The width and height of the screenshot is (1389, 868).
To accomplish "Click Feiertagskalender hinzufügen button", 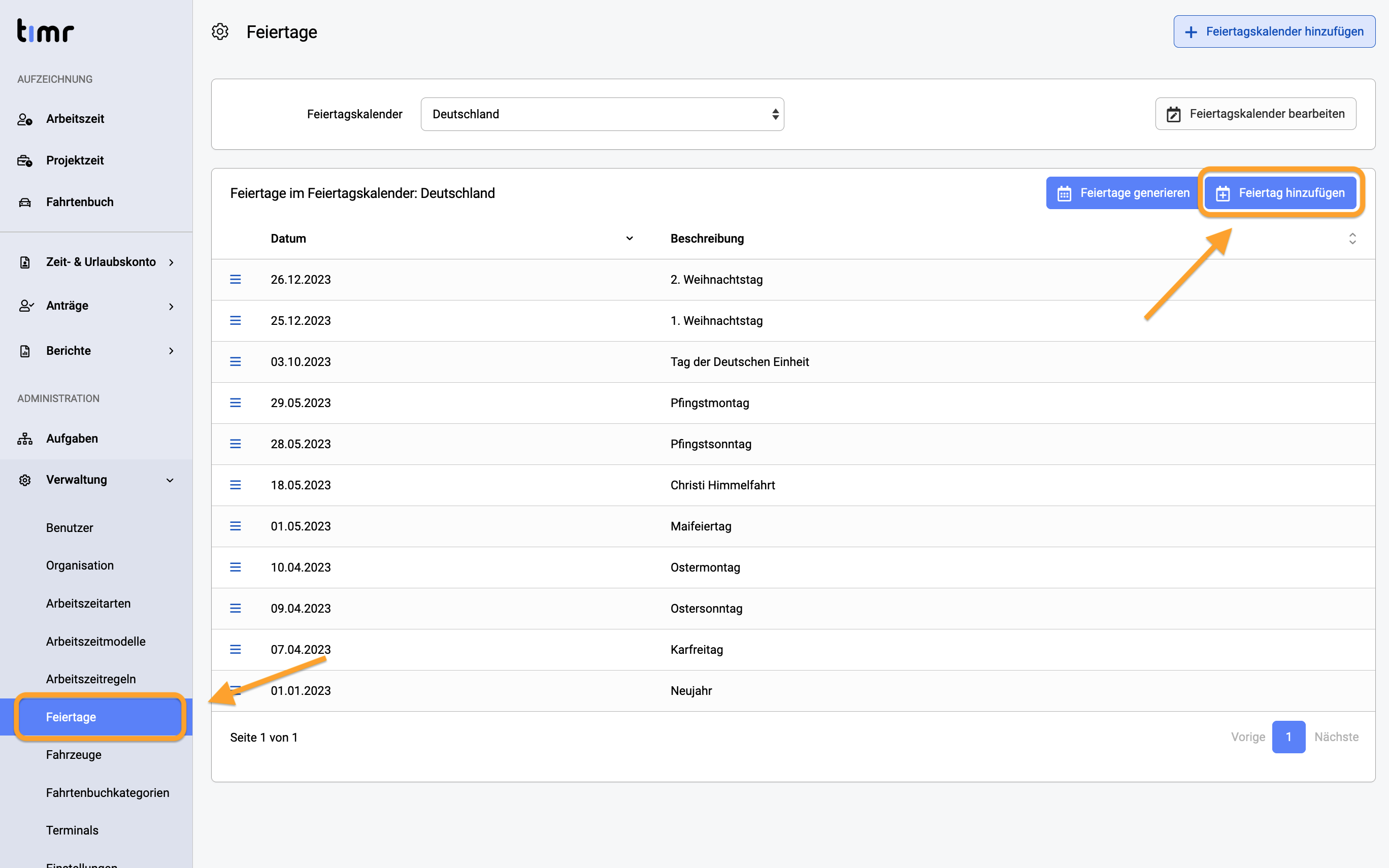I will 1274,31.
